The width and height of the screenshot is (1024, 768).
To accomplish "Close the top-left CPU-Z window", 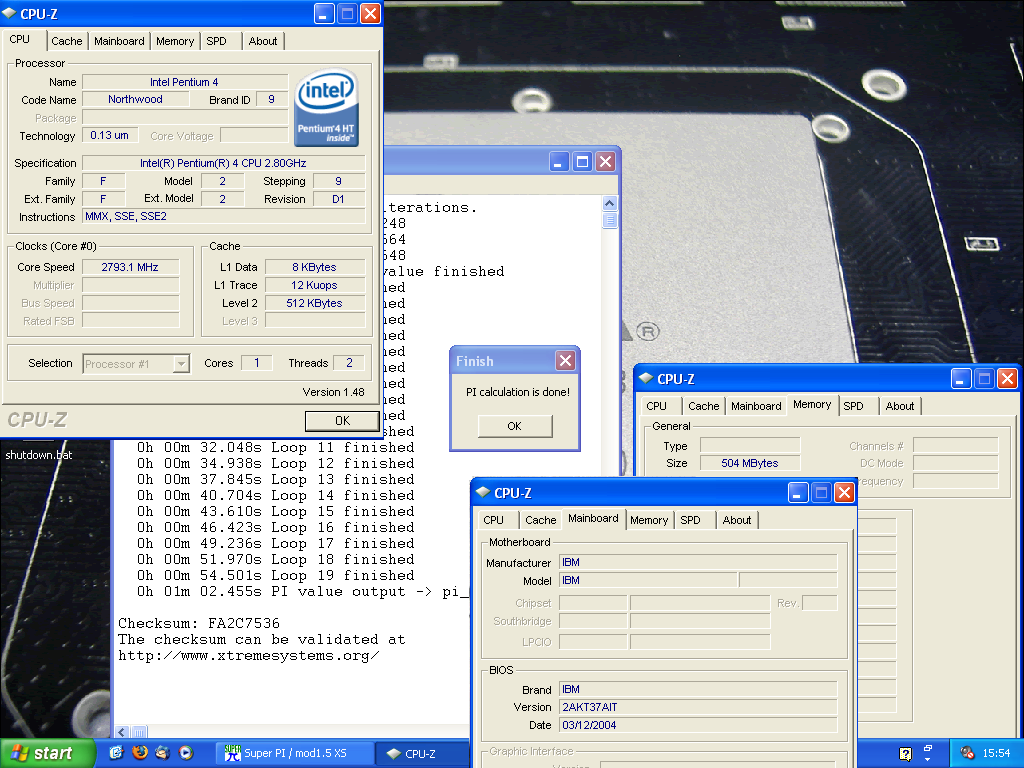I will [x=370, y=14].
